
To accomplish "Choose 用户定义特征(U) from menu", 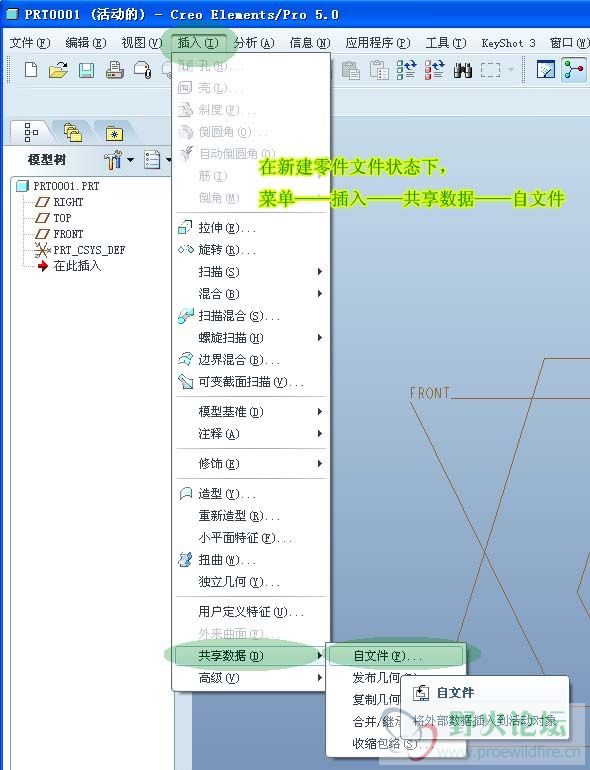I will (251, 612).
